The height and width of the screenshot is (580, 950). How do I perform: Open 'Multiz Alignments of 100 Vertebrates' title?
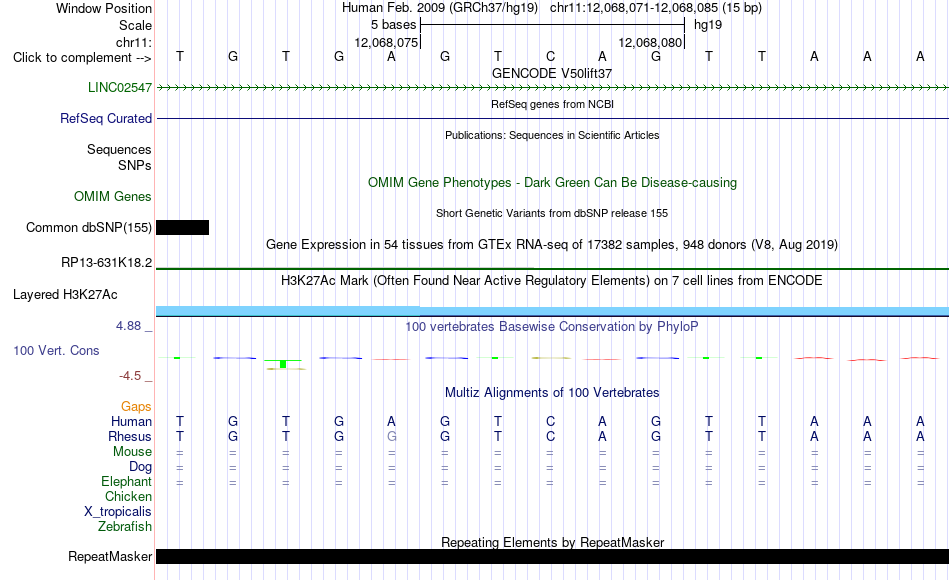point(552,393)
